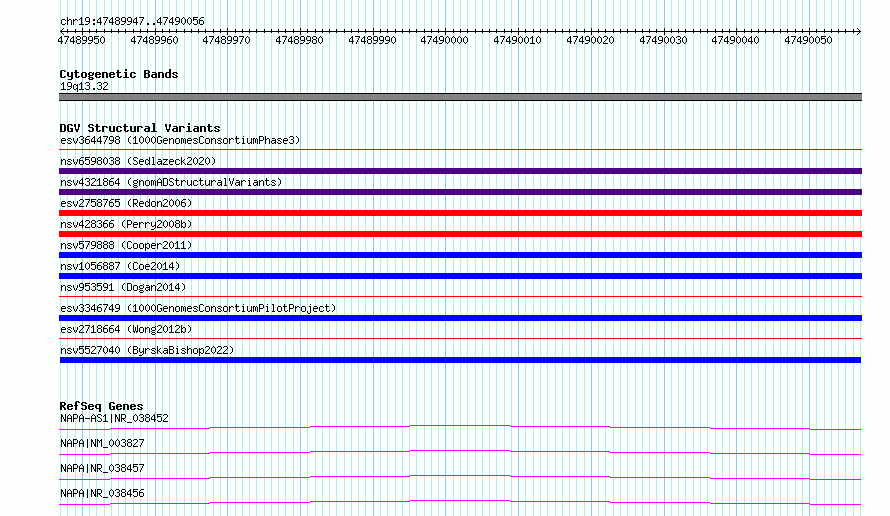This screenshot has width=890, height=516.
Task: Click the purple bar under nsv6598038
Action: pyautogui.click(x=460, y=171)
